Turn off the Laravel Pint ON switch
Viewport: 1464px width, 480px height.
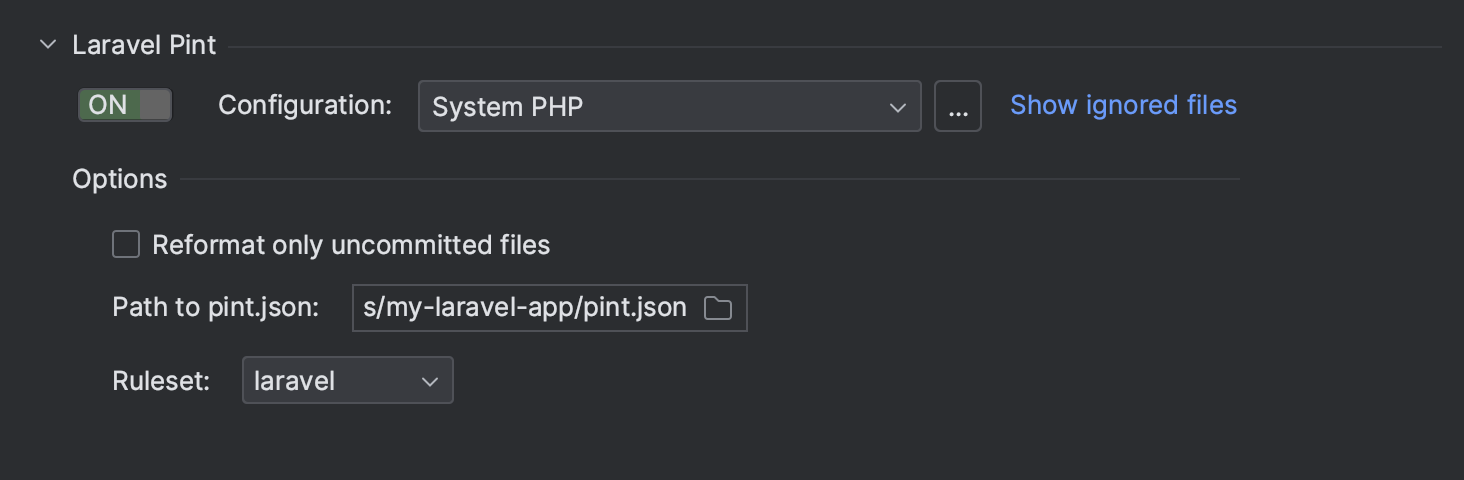tap(125, 105)
